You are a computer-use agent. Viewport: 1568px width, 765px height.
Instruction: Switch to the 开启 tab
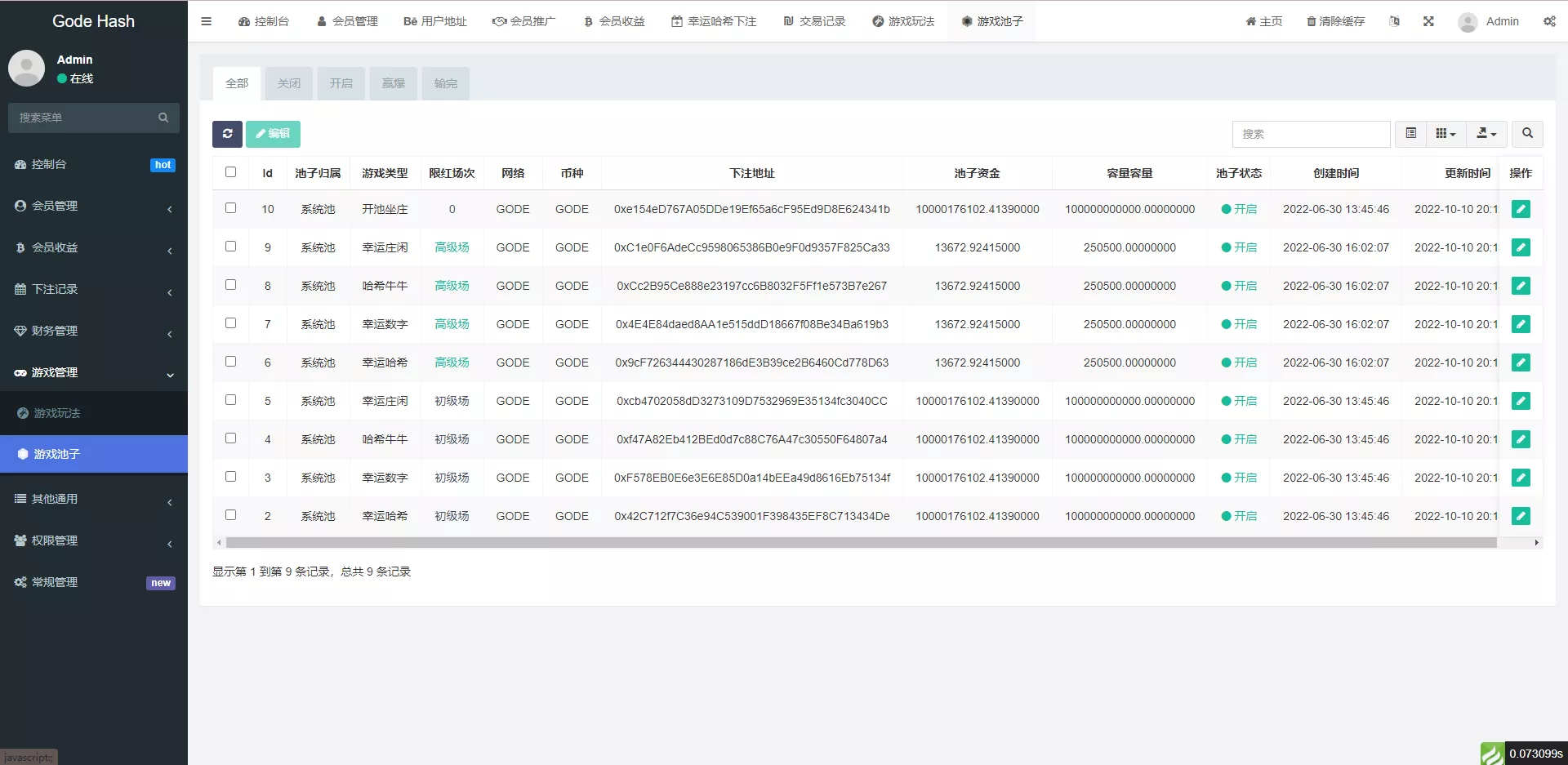[x=341, y=83]
